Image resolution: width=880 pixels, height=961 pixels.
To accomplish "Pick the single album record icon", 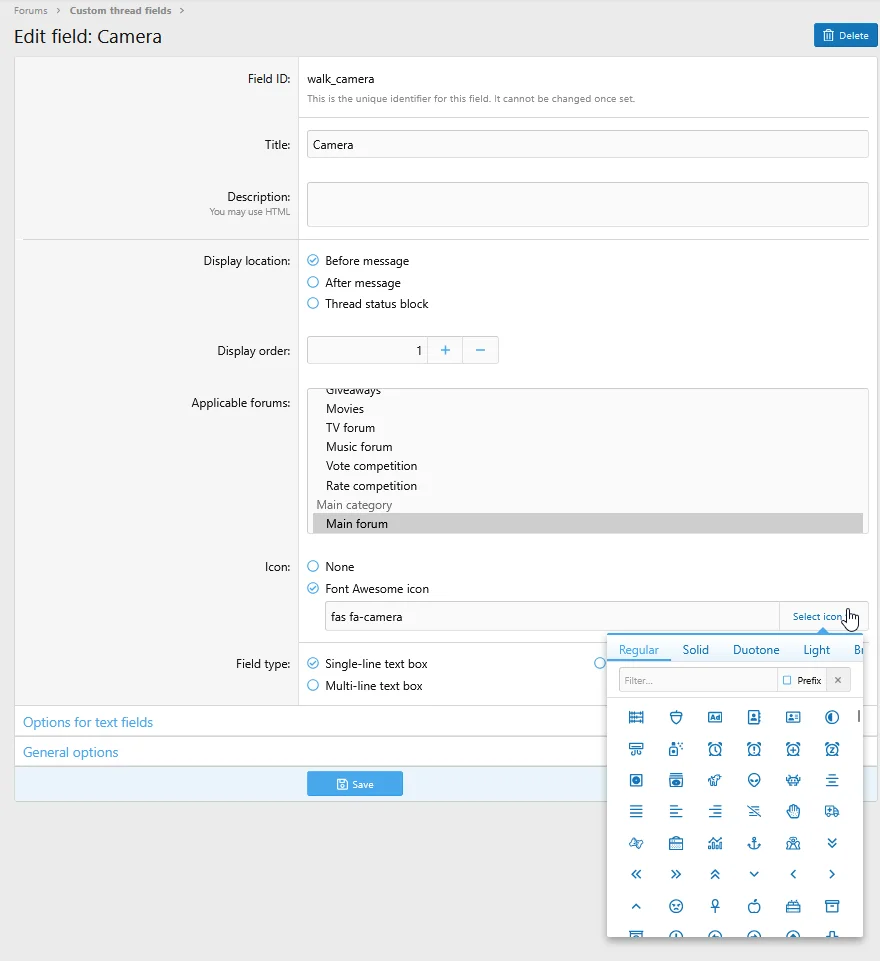I will [x=636, y=780].
